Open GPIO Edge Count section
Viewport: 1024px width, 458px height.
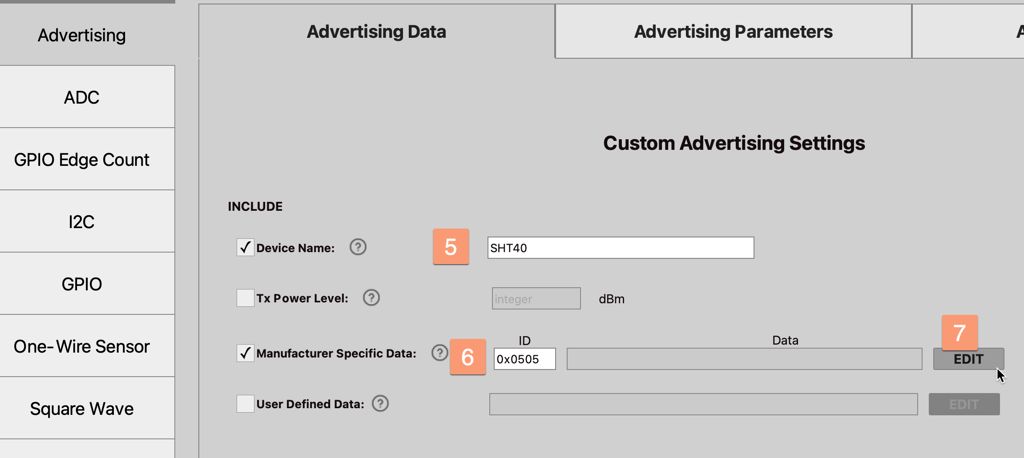pos(82,160)
